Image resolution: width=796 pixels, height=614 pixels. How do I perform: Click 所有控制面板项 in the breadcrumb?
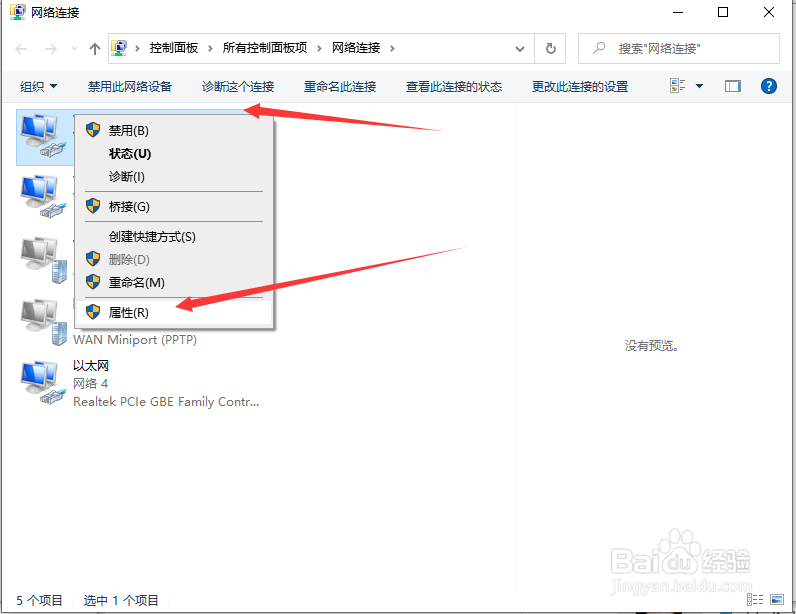[x=265, y=48]
